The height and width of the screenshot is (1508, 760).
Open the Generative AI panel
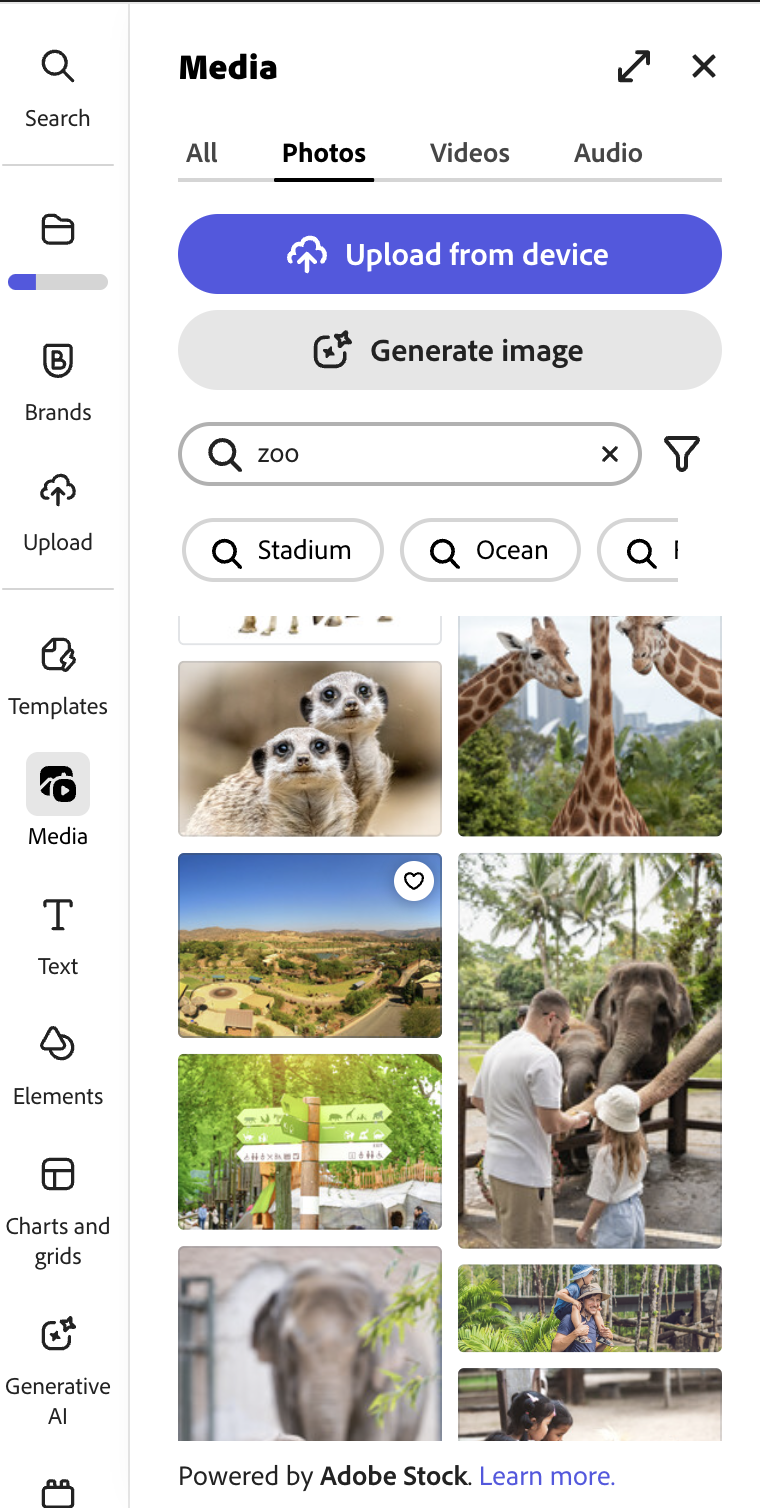(x=58, y=1371)
